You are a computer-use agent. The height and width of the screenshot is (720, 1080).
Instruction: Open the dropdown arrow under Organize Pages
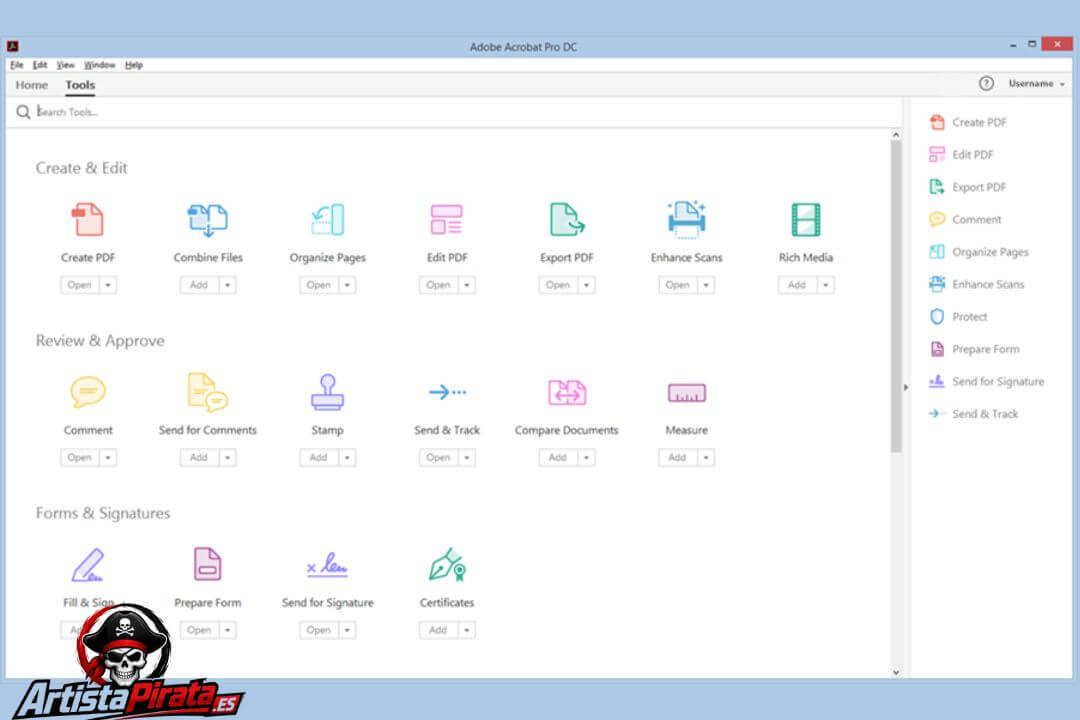click(x=348, y=285)
